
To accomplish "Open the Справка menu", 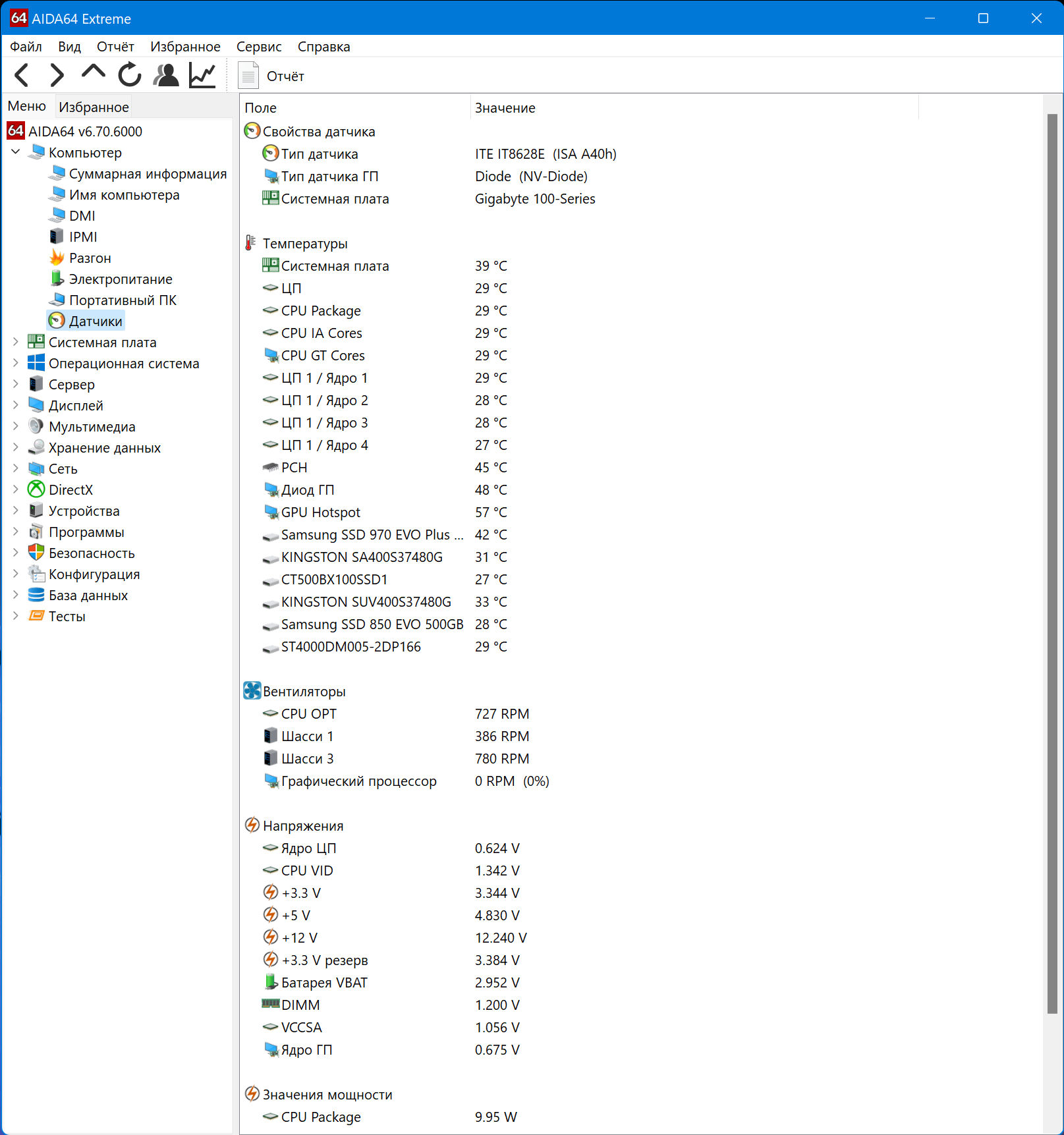I will 324,47.
